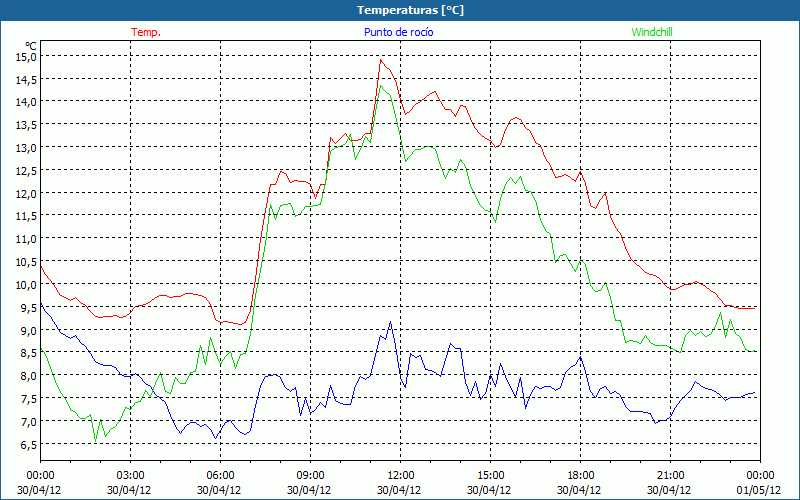Click the 12:00 time label
Viewport: 800px width, 500px height.
(x=399, y=476)
